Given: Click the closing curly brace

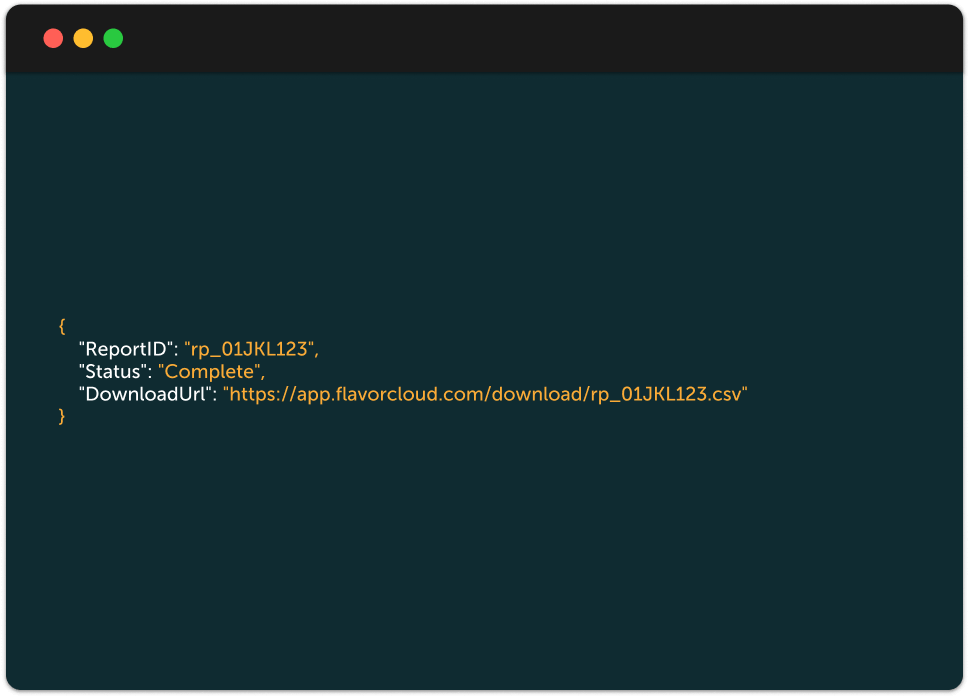Looking at the screenshot, I should [x=62, y=417].
